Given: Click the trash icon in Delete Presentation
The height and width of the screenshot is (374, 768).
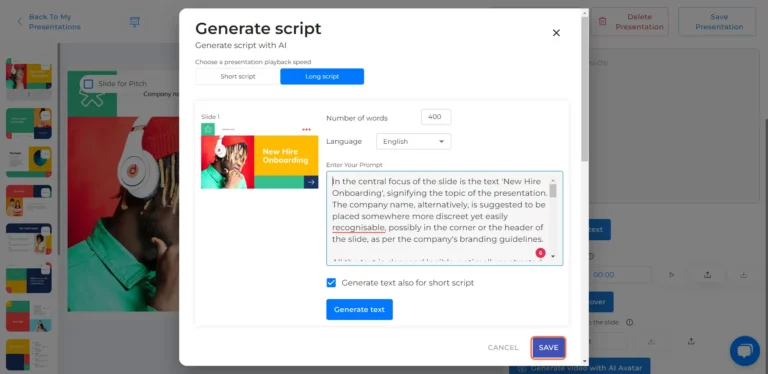Looking at the screenshot, I should [602, 22].
